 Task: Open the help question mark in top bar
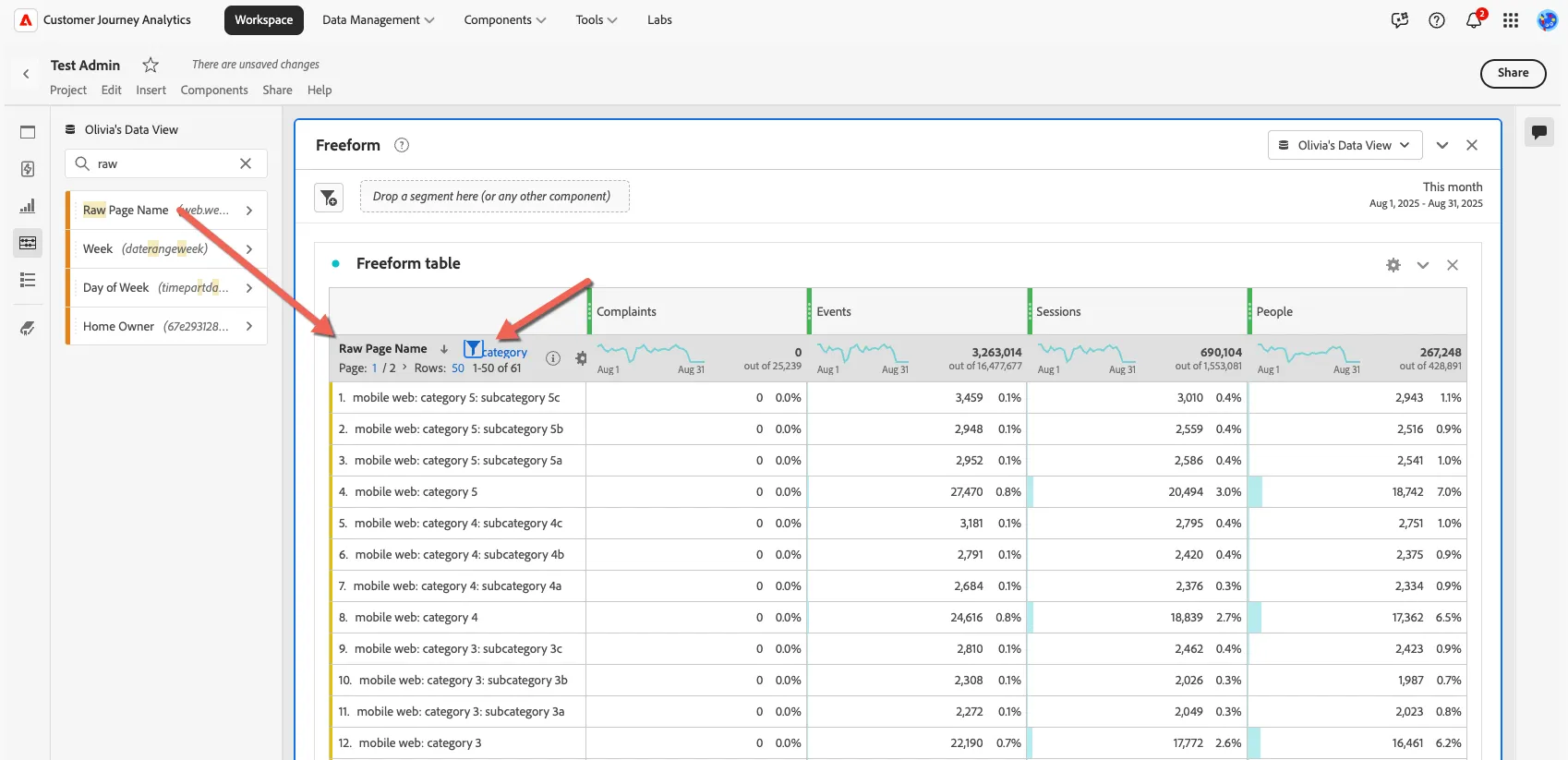[x=1437, y=20]
